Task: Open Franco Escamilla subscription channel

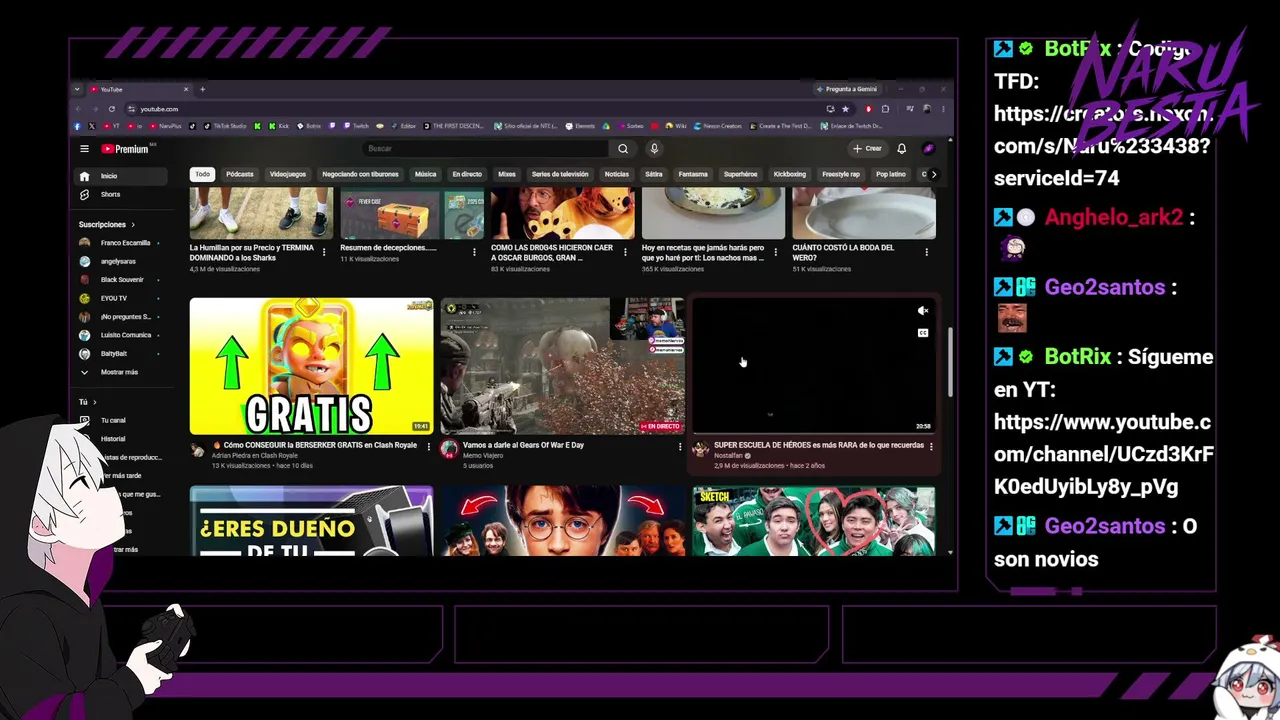Action: (120, 243)
